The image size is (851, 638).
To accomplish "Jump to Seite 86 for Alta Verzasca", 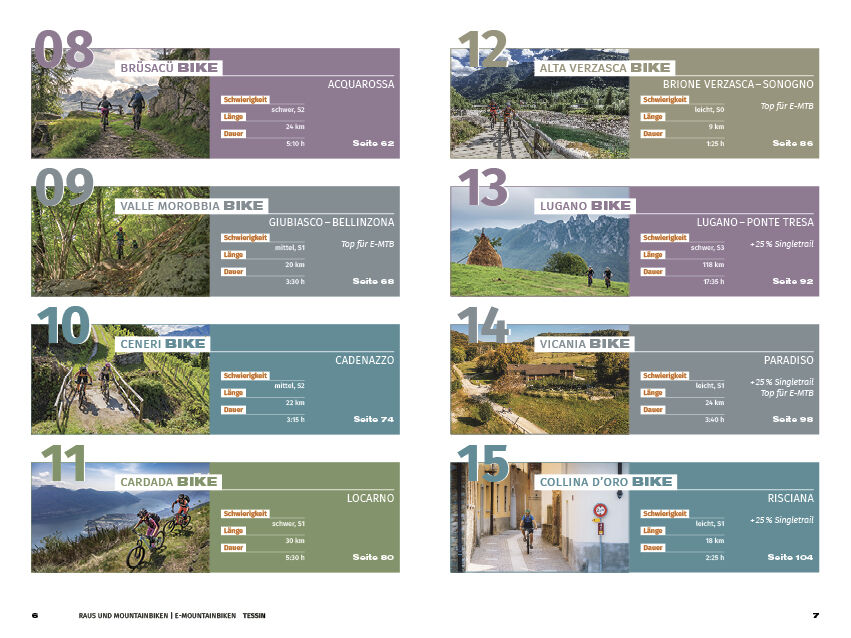I will pos(793,143).
